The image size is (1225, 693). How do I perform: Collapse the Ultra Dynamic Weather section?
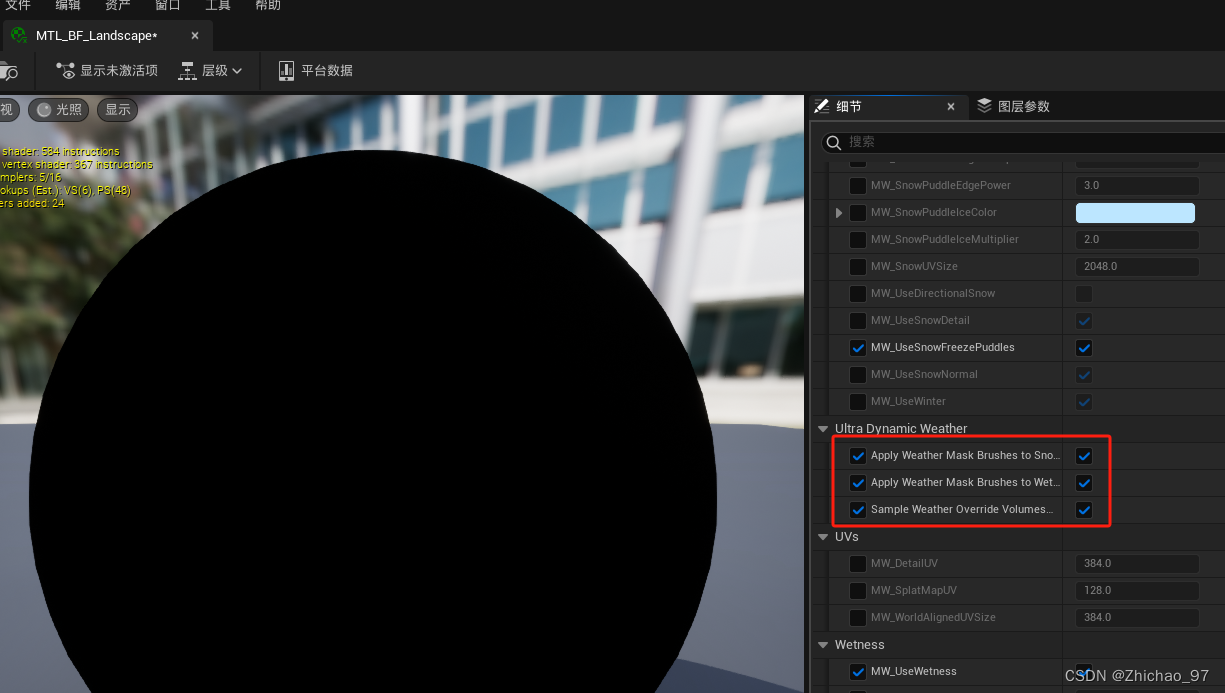[823, 428]
